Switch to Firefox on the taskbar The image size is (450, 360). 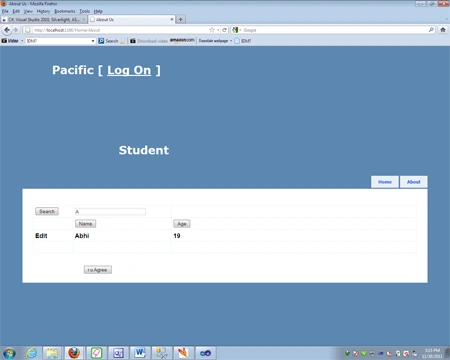[x=74, y=353]
